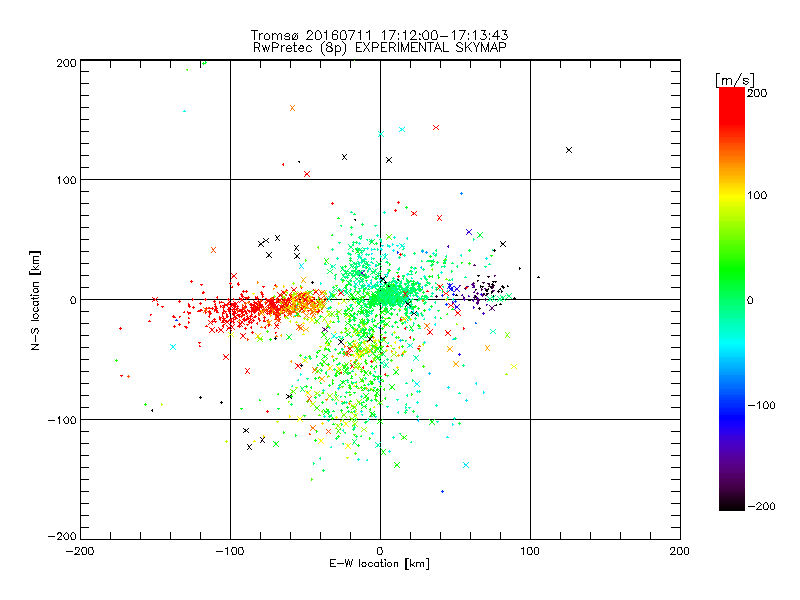Click the colorbar tick label '-200'
This screenshot has height=600, width=800.
point(762,506)
